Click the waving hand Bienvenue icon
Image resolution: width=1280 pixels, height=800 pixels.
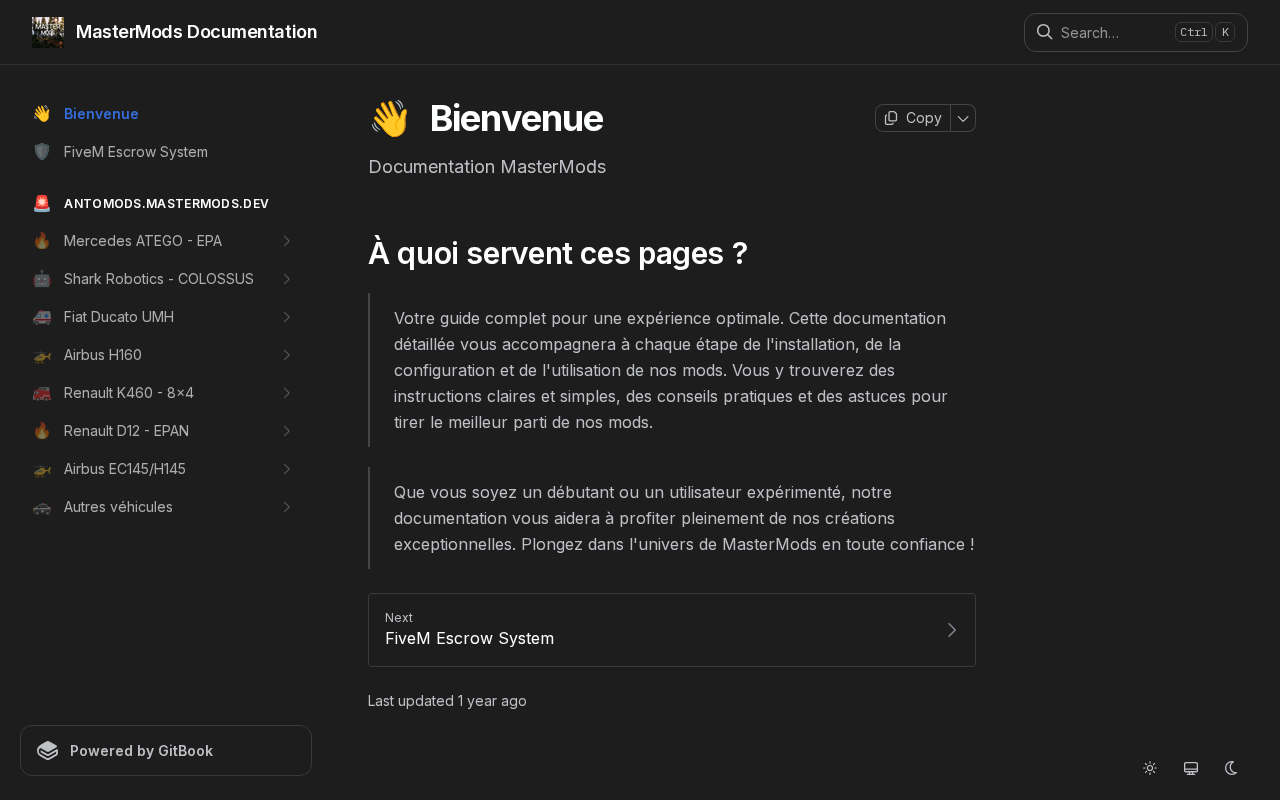(41, 114)
